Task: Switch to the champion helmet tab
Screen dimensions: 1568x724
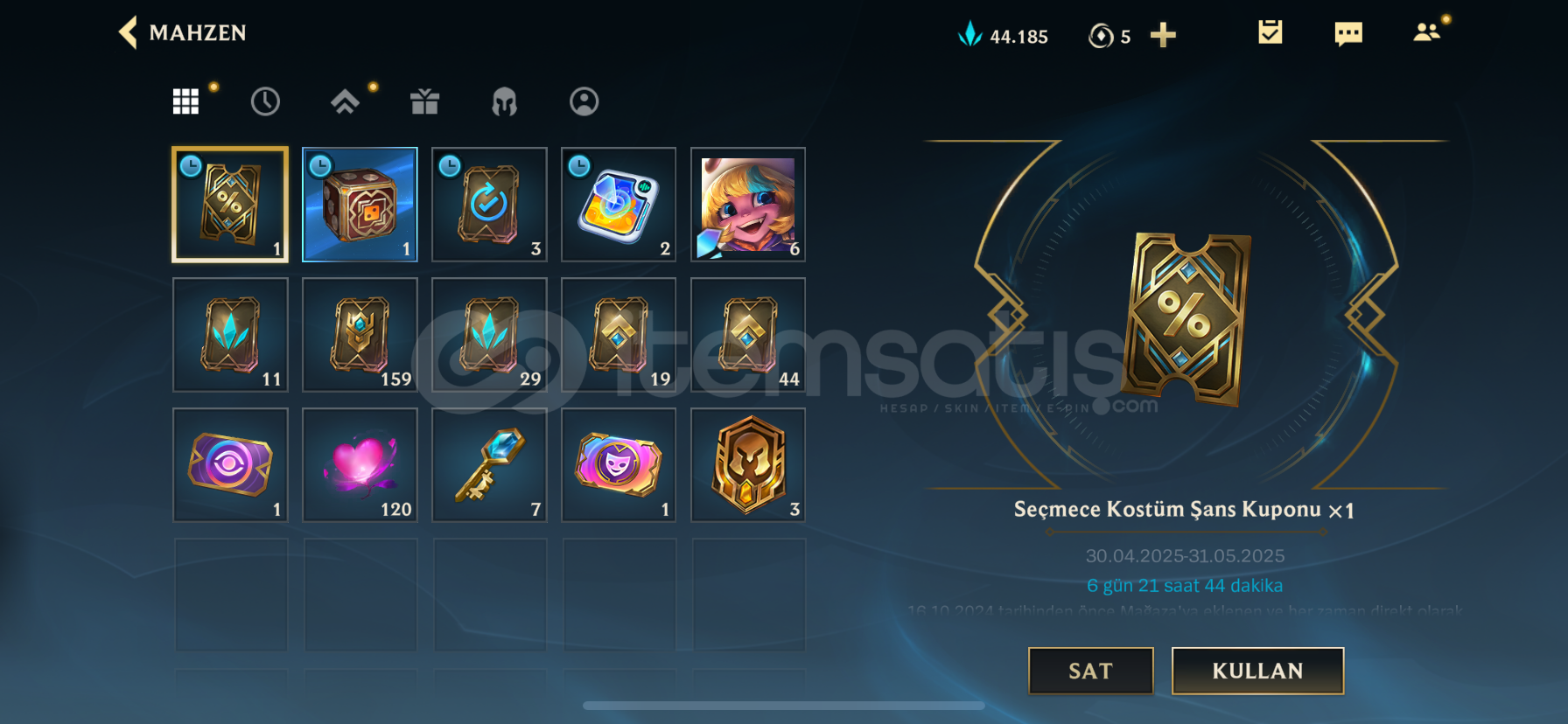Action: coord(504,102)
